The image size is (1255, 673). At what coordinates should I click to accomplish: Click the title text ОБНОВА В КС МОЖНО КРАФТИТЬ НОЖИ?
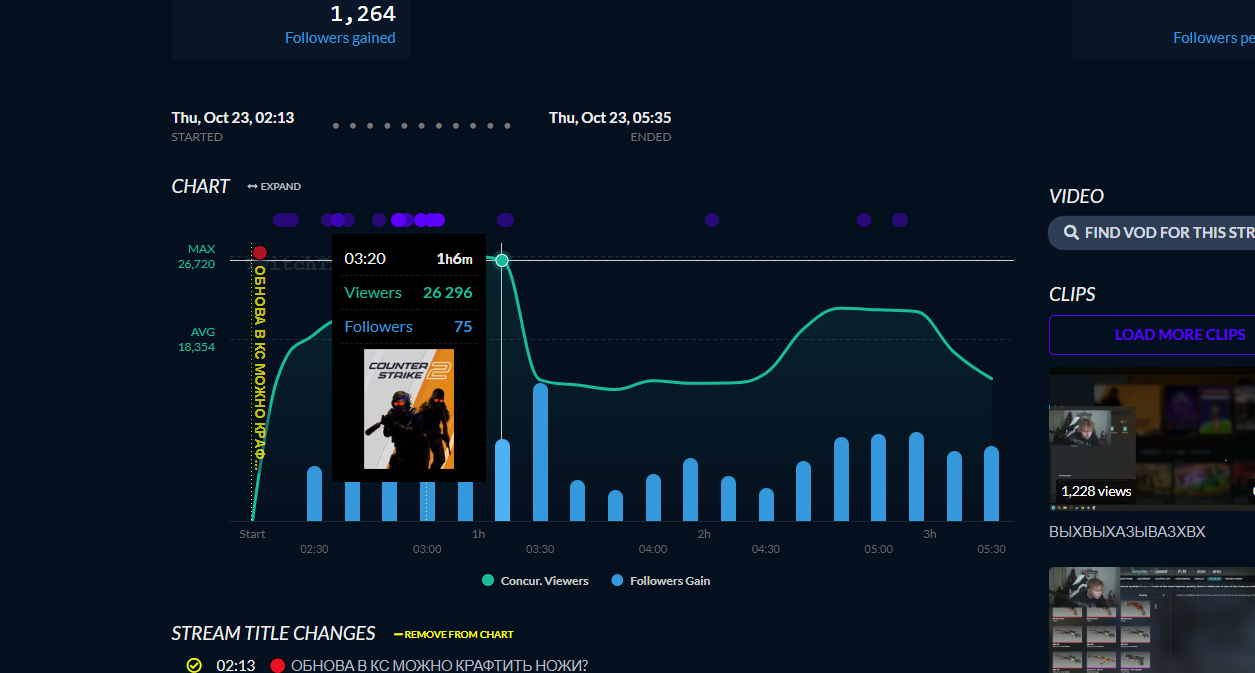pos(439,665)
